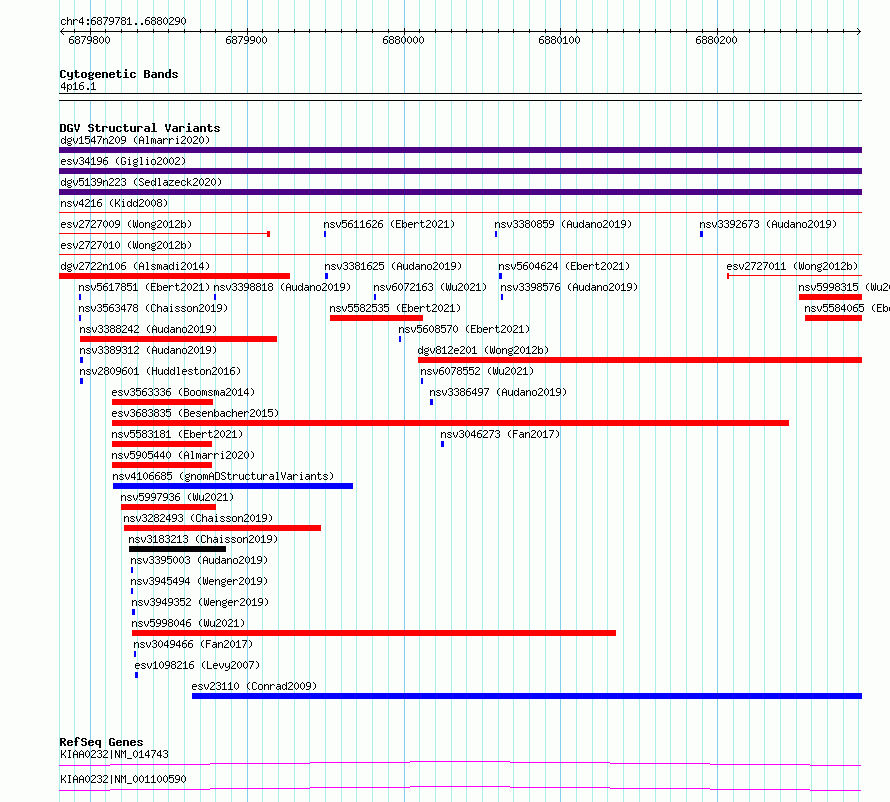The height and width of the screenshot is (802, 890).
Task: Select the nsv3398818 (Audano2019) label
Action: 282,287
